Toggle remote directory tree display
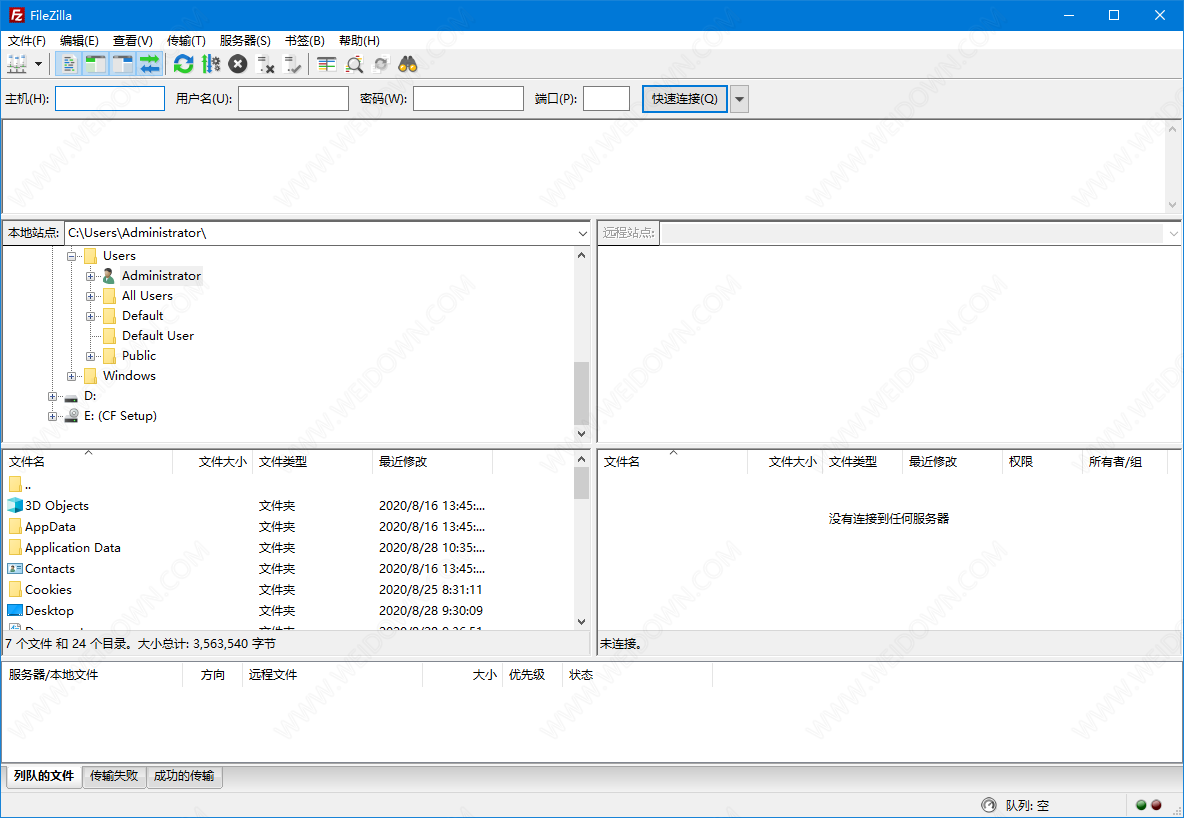 click(122, 64)
